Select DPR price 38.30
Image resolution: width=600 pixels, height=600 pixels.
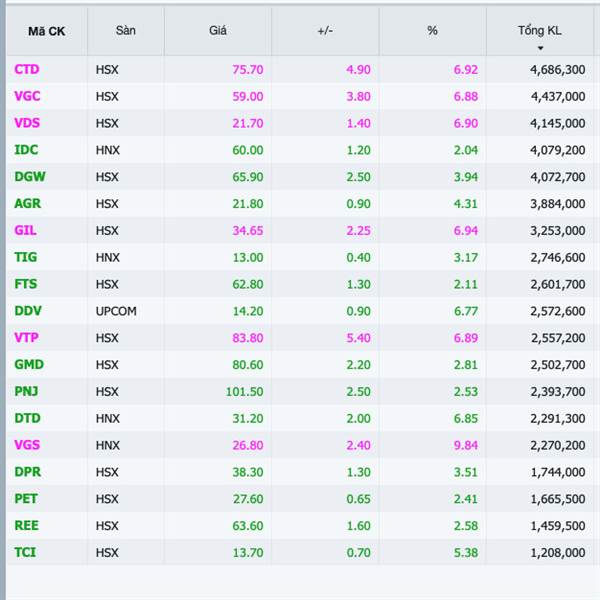click(x=248, y=472)
